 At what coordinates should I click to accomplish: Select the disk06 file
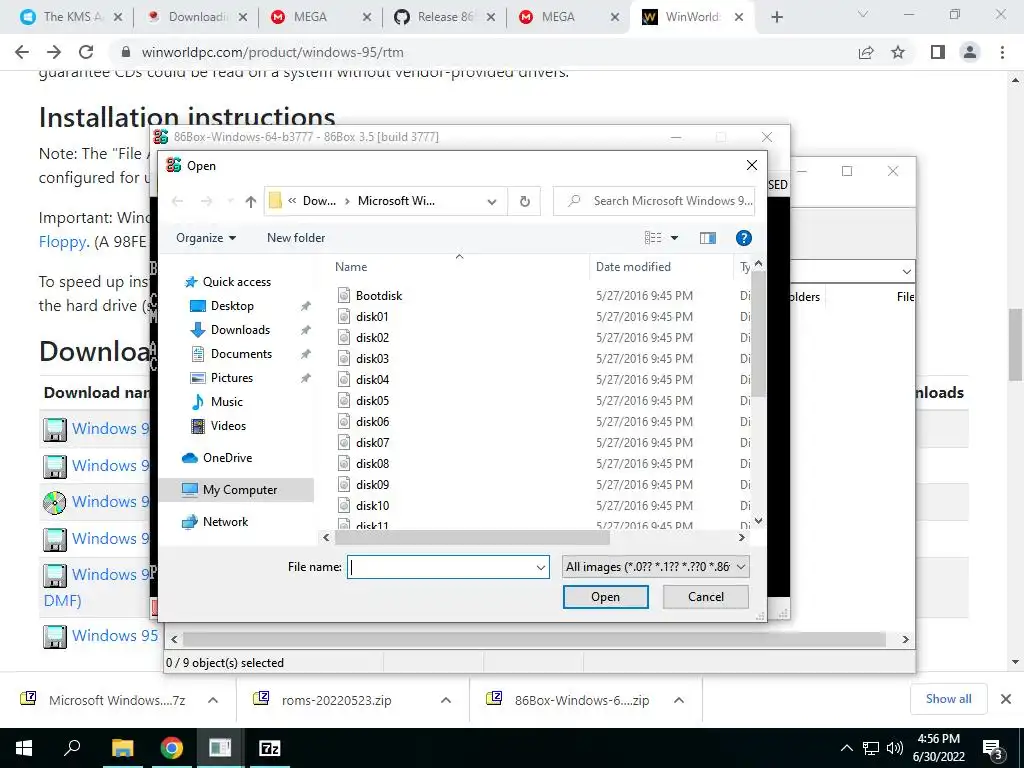coord(372,421)
